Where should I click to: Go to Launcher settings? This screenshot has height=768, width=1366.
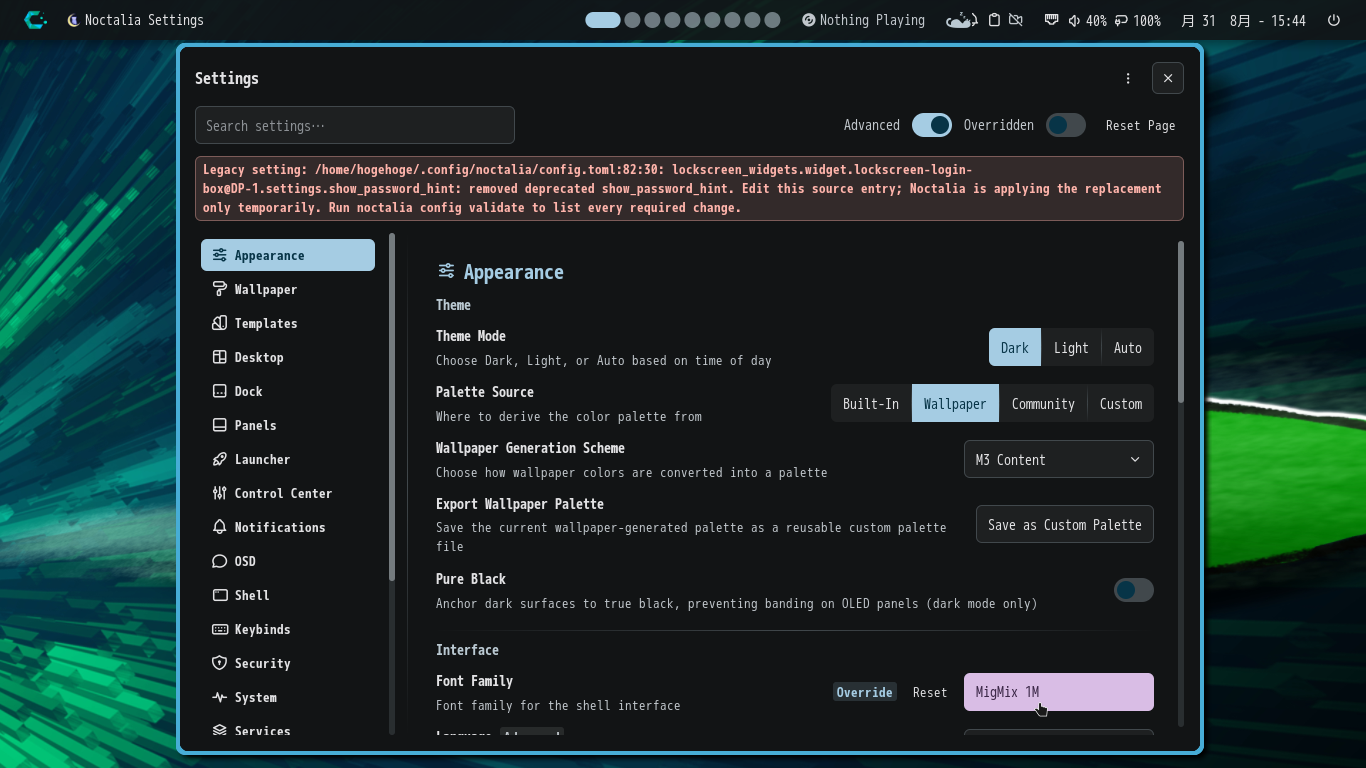pos(288,459)
